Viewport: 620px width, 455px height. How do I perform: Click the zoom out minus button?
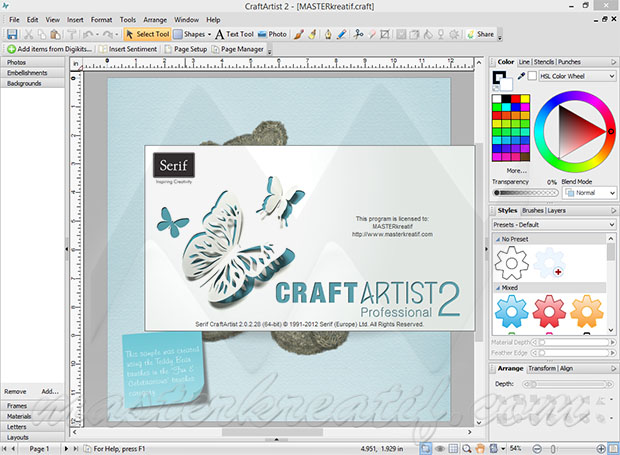click(537, 449)
